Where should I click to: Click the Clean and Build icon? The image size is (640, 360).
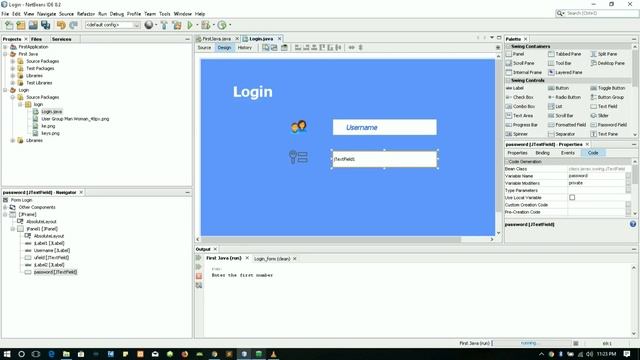pos(177,25)
